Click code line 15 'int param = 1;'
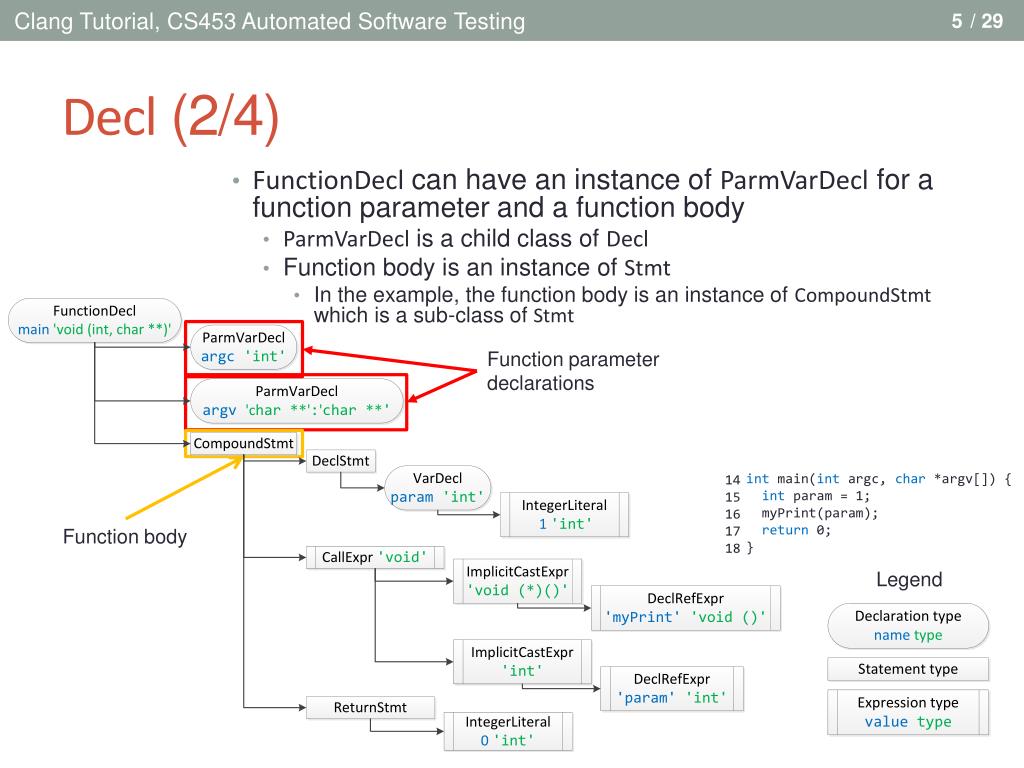The image size is (1024, 768). click(797, 496)
